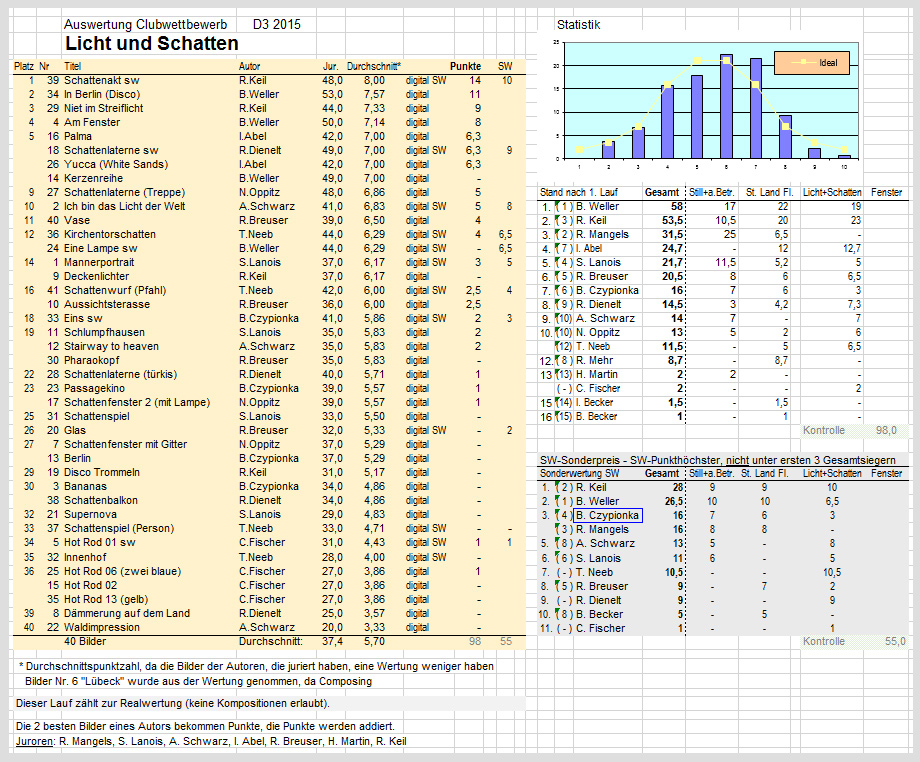Click the title "Kirchentorschatten"
This screenshot has width=920, height=762.
(110, 235)
